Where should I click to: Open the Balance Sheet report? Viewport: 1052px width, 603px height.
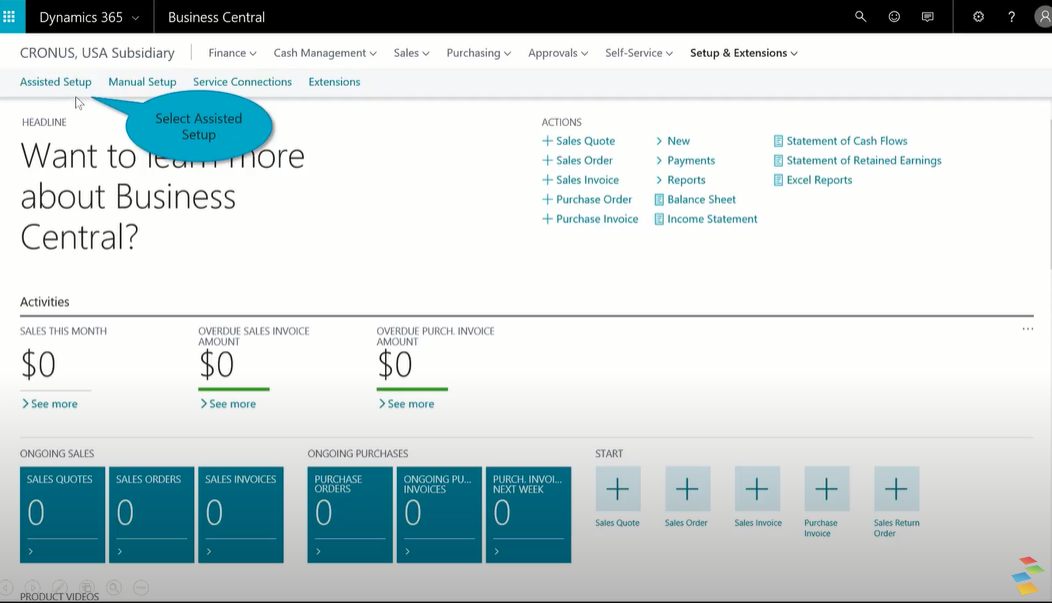click(695, 199)
